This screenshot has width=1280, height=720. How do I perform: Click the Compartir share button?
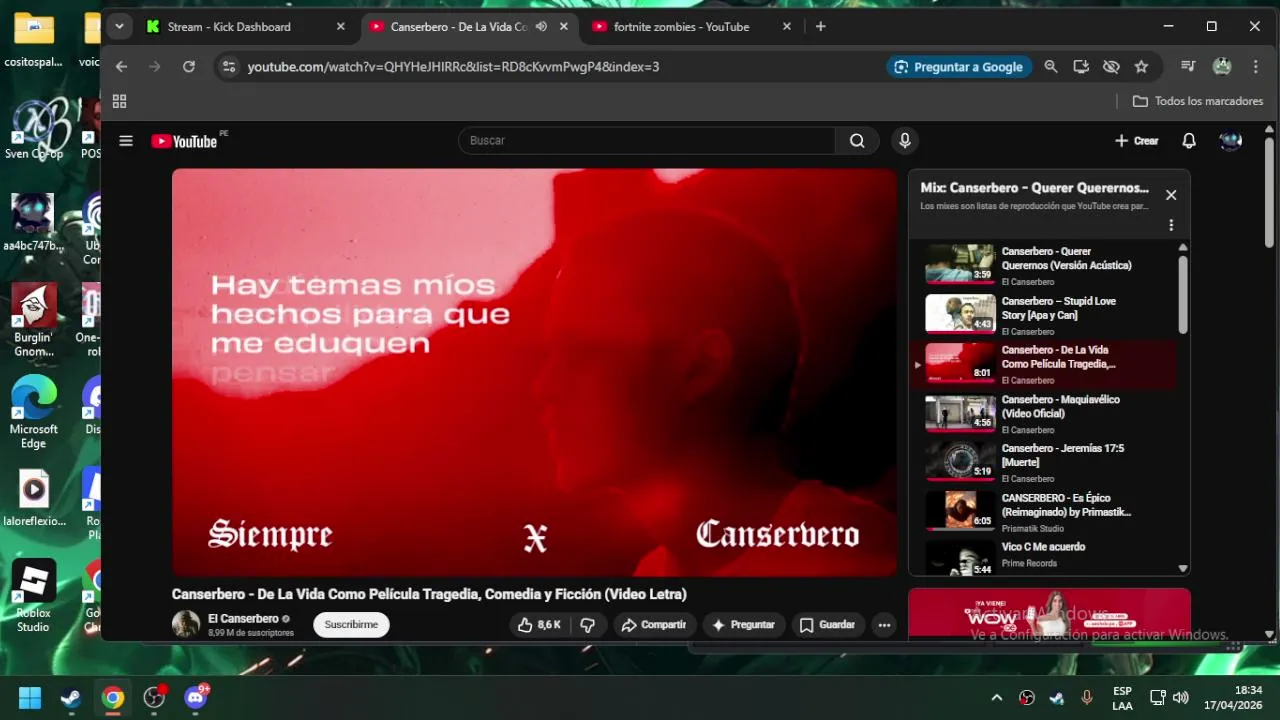(x=653, y=625)
